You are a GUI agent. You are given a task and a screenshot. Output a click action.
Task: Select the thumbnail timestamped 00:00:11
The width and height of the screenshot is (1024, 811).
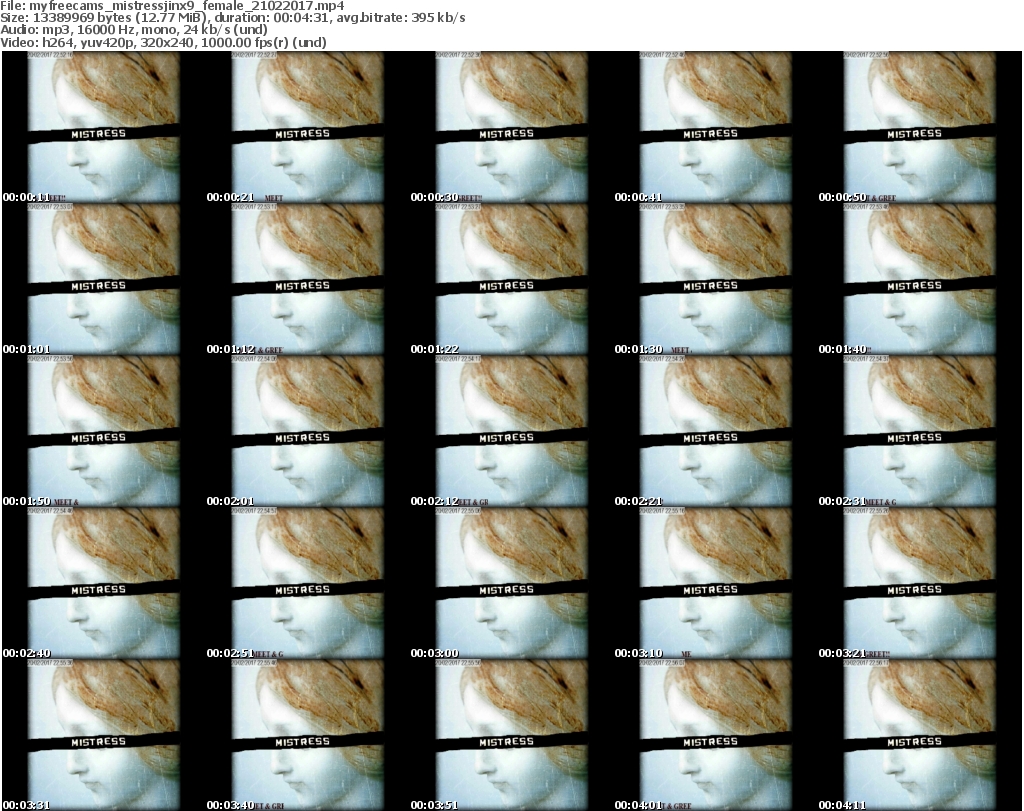pyautogui.click(x=104, y=127)
